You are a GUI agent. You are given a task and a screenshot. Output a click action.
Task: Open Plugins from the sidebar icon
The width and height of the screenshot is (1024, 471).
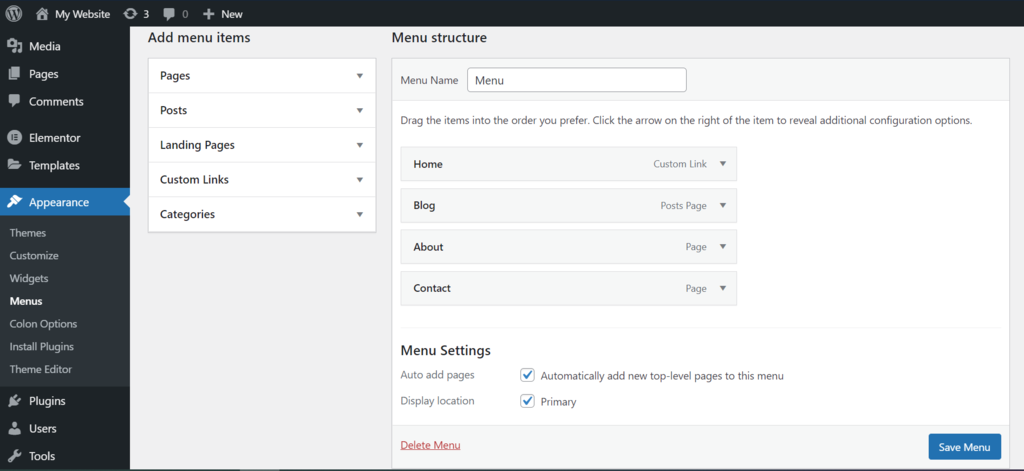pyautogui.click(x=15, y=401)
